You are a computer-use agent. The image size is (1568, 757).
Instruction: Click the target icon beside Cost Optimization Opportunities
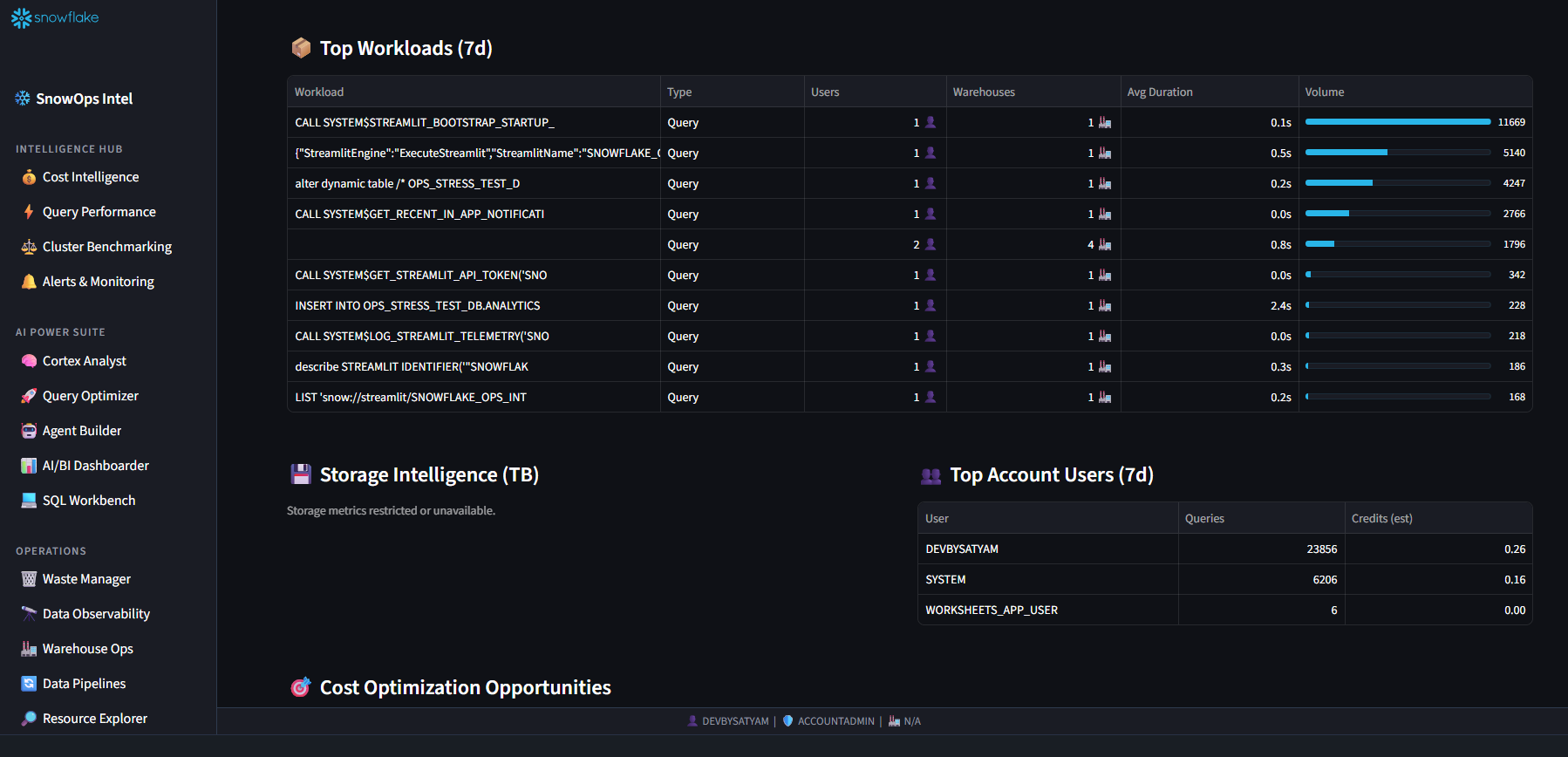[301, 687]
